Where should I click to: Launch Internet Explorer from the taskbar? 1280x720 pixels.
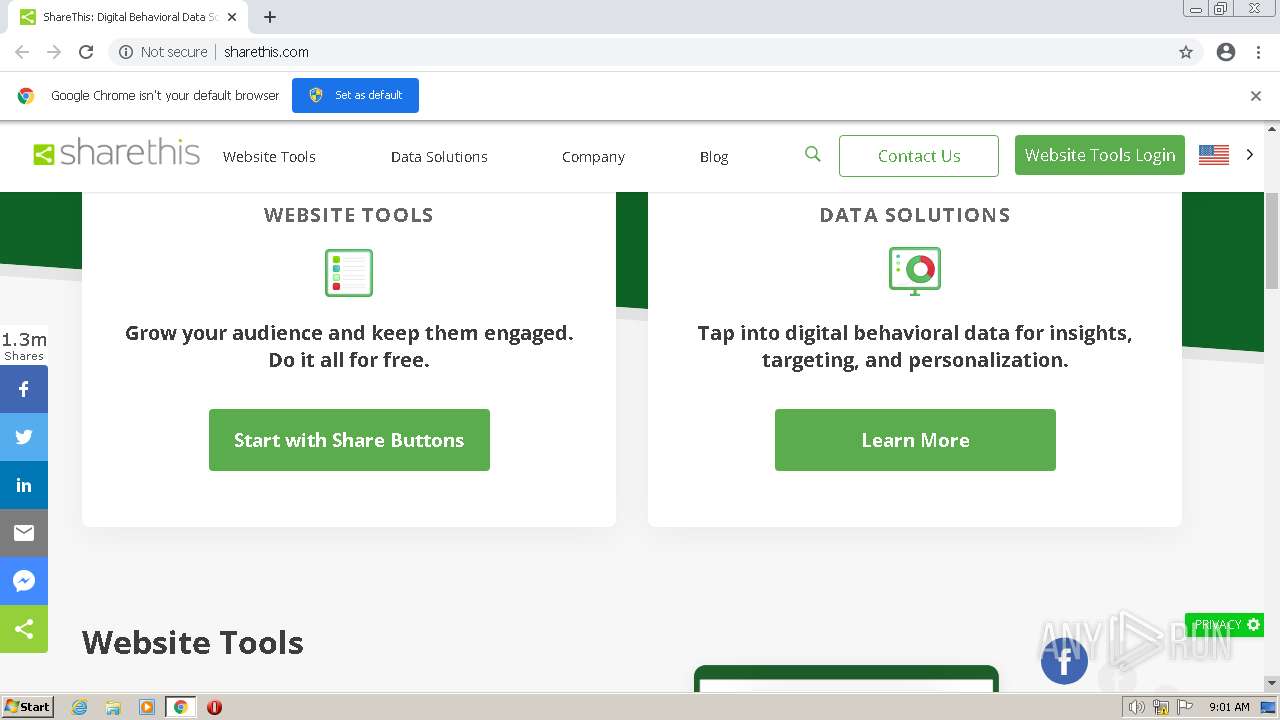click(x=80, y=707)
